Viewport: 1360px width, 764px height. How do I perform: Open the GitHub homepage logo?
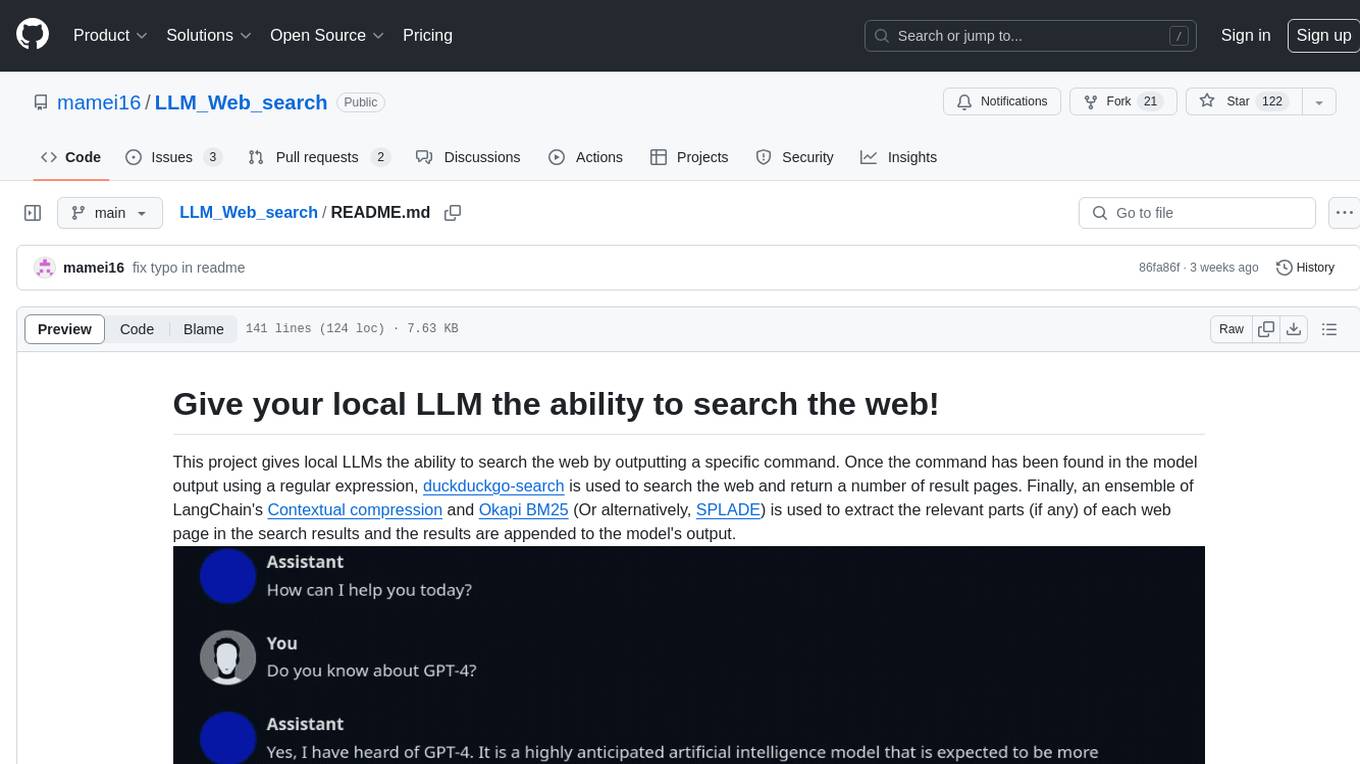tap(32, 35)
